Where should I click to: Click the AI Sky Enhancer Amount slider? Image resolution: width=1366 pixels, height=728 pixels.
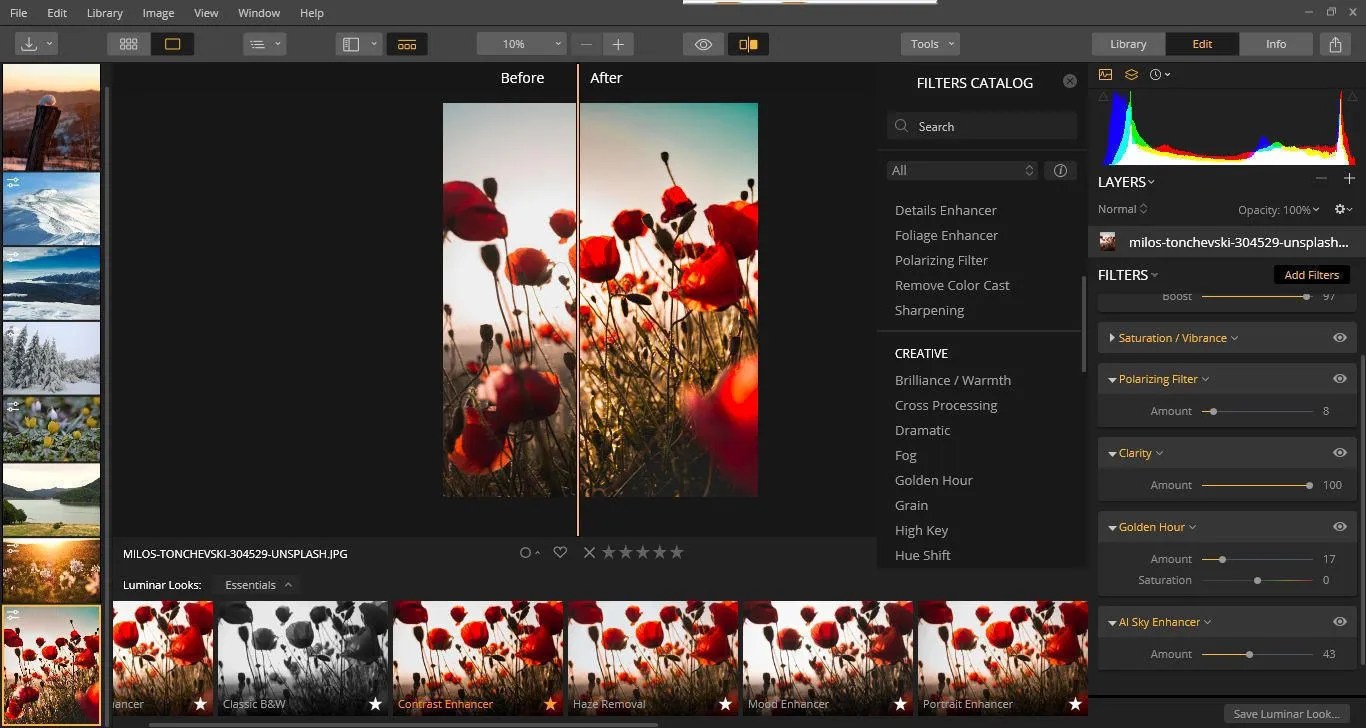pos(1257,654)
